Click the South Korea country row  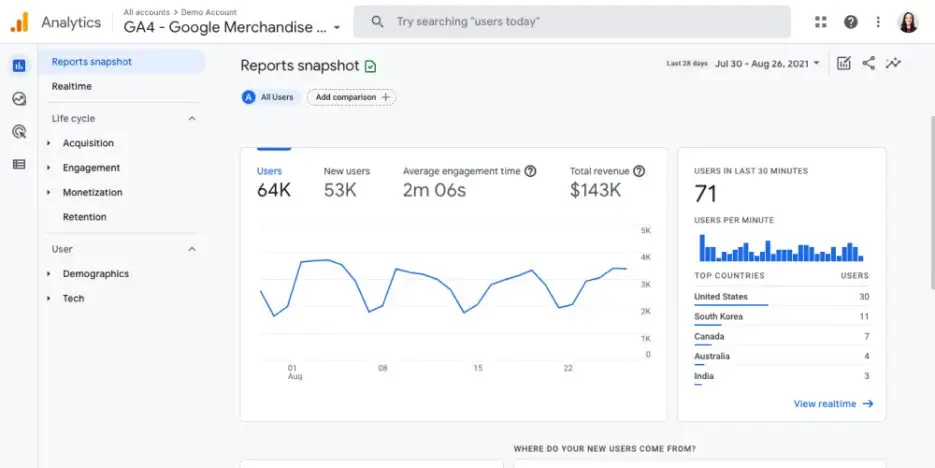(781, 317)
